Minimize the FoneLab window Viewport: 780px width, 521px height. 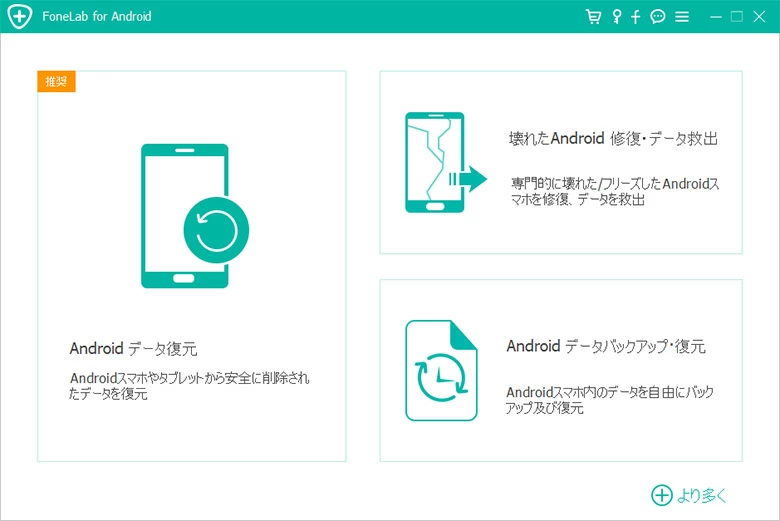(716, 17)
